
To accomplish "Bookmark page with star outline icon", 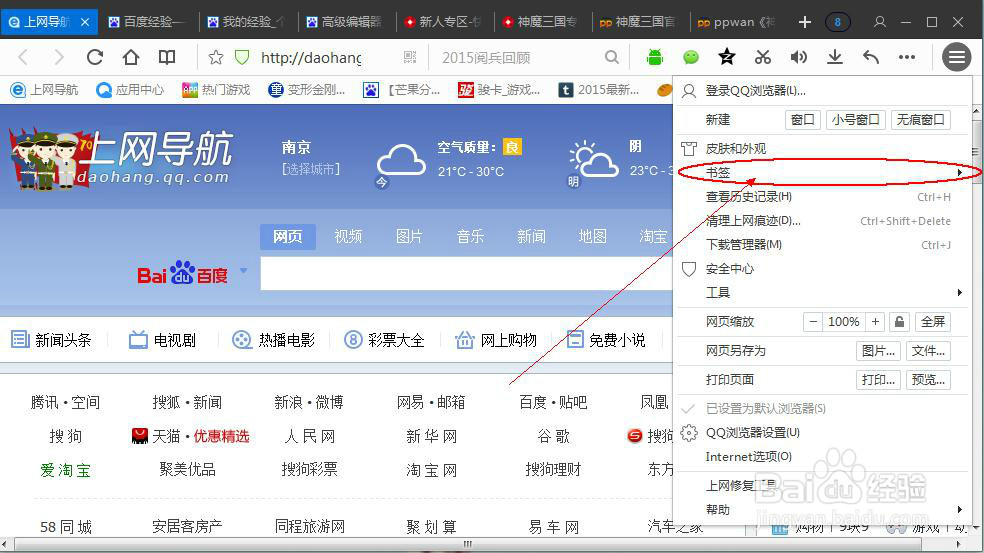I will coord(215,58).
